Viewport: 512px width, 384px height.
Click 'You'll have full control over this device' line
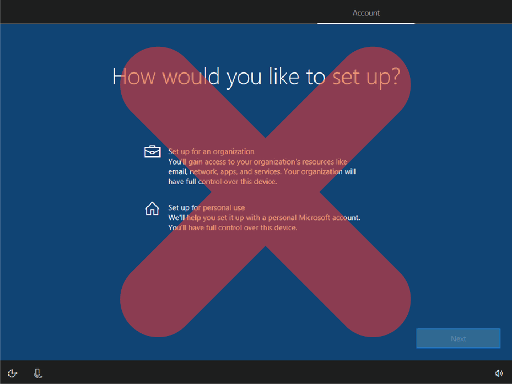pyautogui.click(x=233, y=228)
